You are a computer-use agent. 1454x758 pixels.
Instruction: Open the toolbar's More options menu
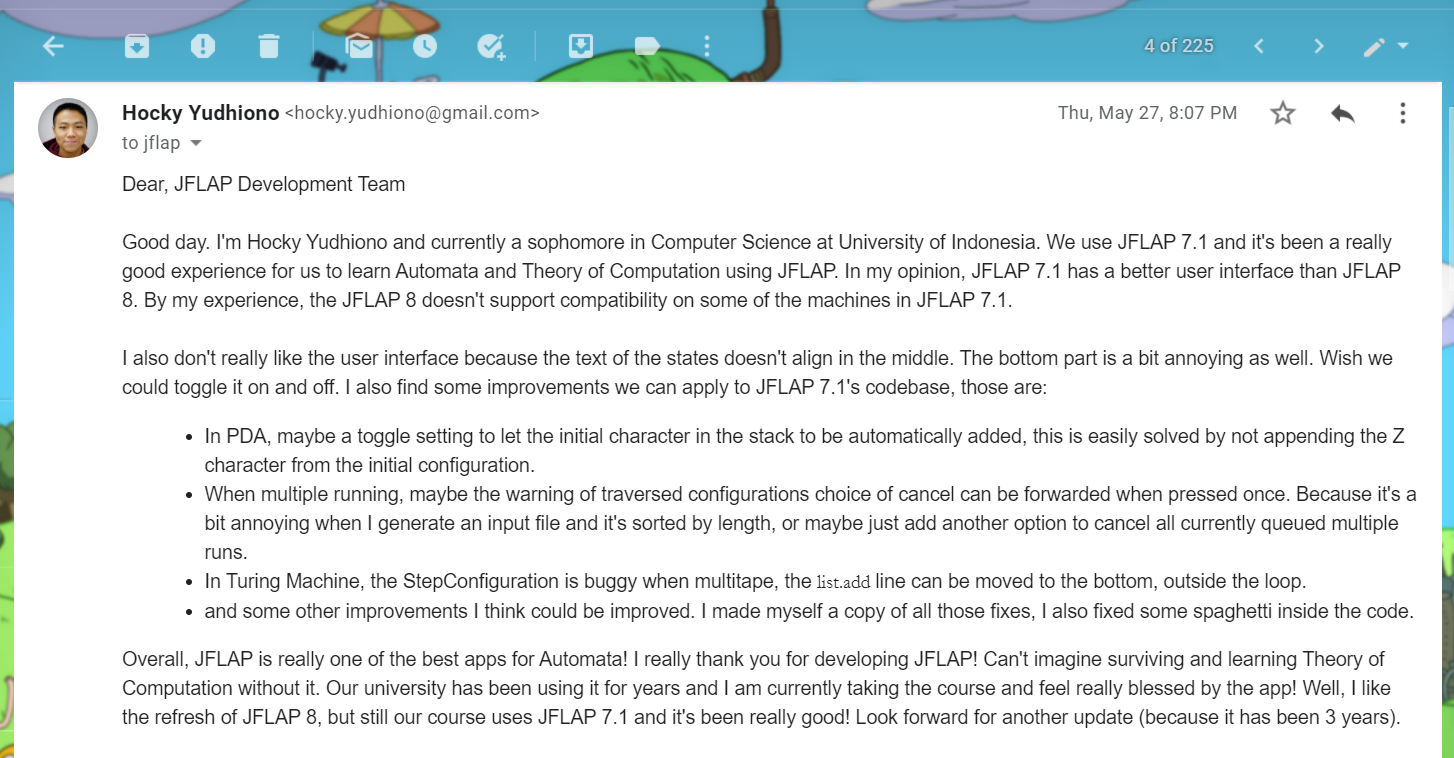[707, 46]
